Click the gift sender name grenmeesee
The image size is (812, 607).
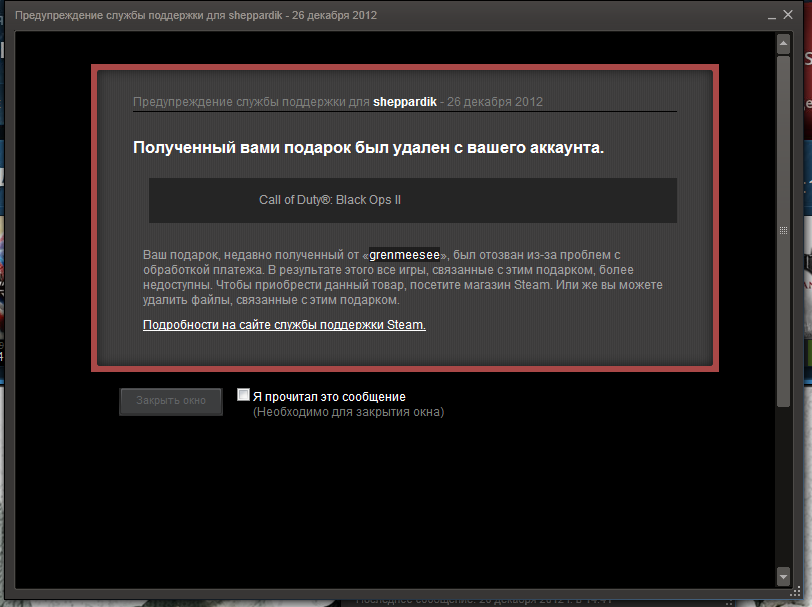404,255
